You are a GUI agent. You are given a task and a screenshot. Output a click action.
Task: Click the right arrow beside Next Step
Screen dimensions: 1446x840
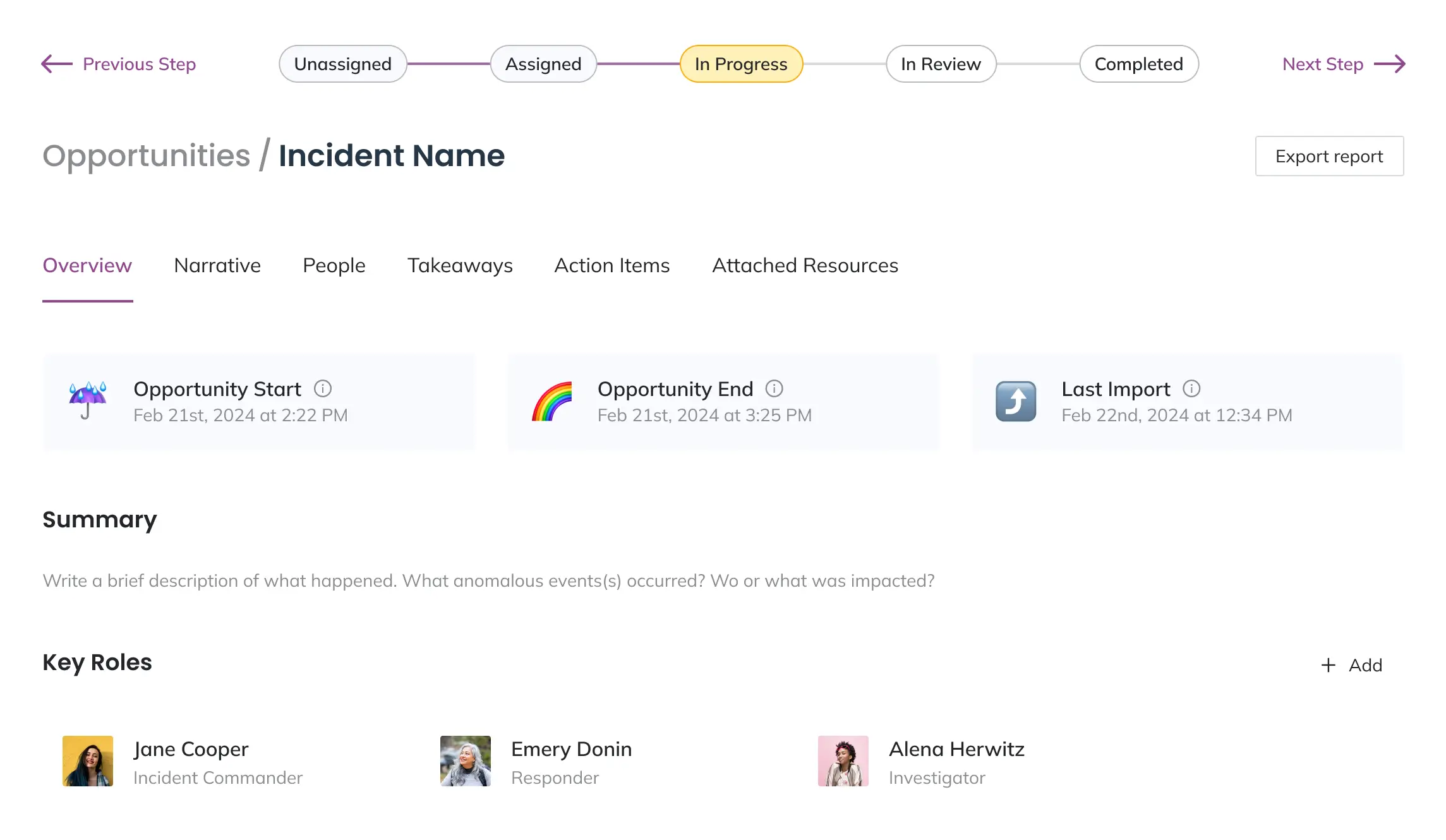pos(1390,64)
